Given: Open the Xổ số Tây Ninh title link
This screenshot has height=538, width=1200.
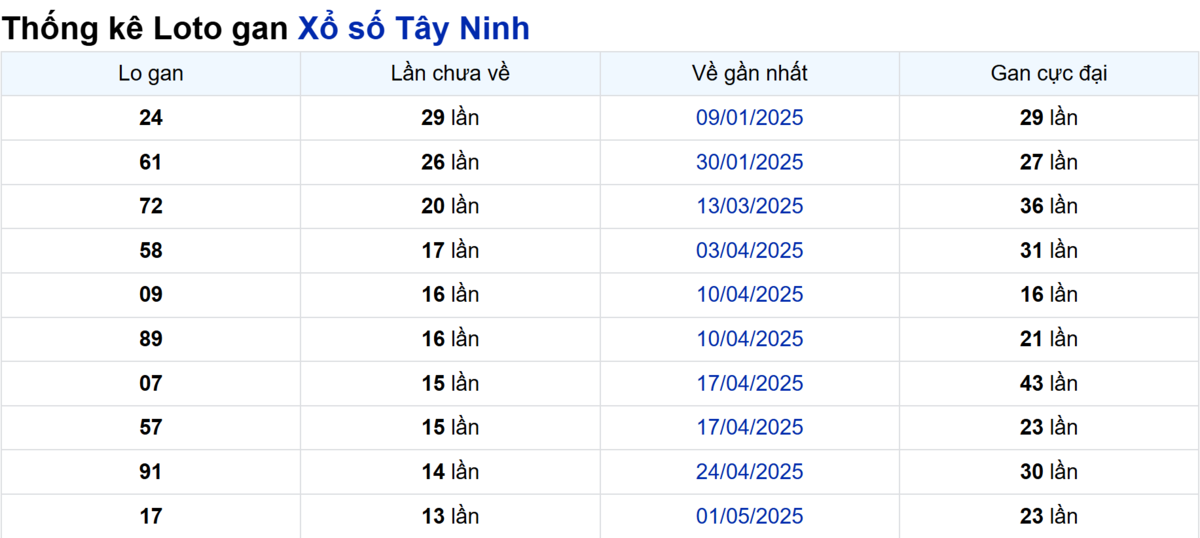Looking at the screenshot, I should (414, 29).
